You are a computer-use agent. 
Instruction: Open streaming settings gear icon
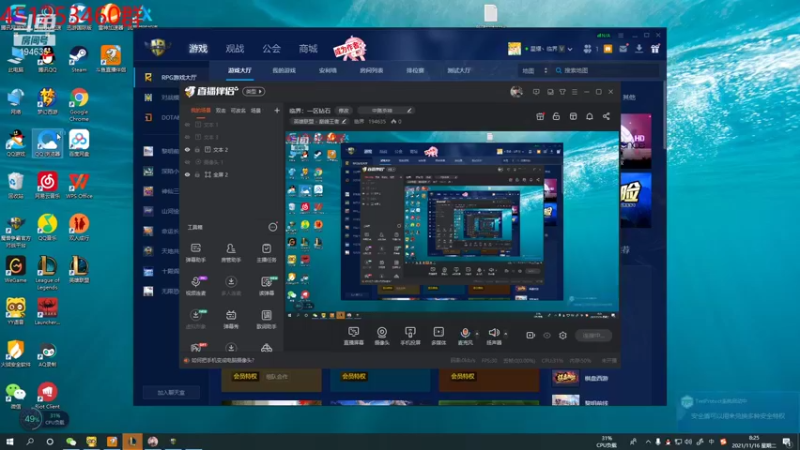[563, 335]
